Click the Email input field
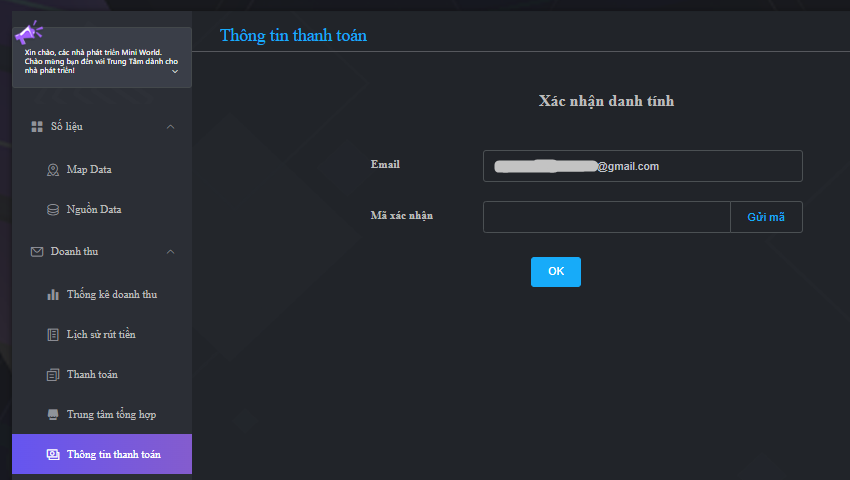This screenshot has height=480, width=850. (x=642, y=166)
